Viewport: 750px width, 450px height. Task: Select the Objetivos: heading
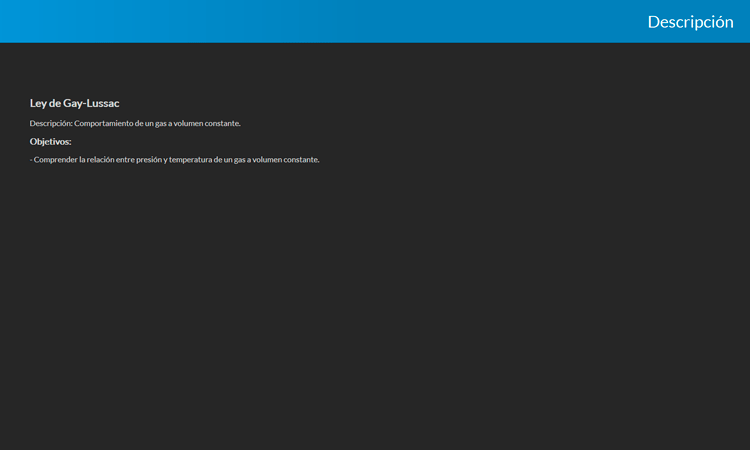pyautogui.click(x=50, y=142)
